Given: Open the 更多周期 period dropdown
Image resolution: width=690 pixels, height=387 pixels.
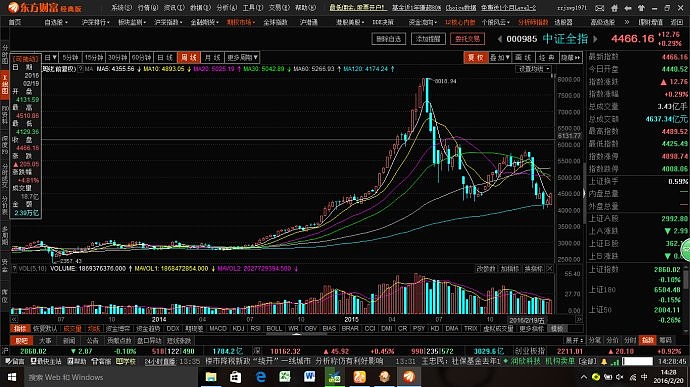Looking at the screenshot, I should [x=242, y=57].
